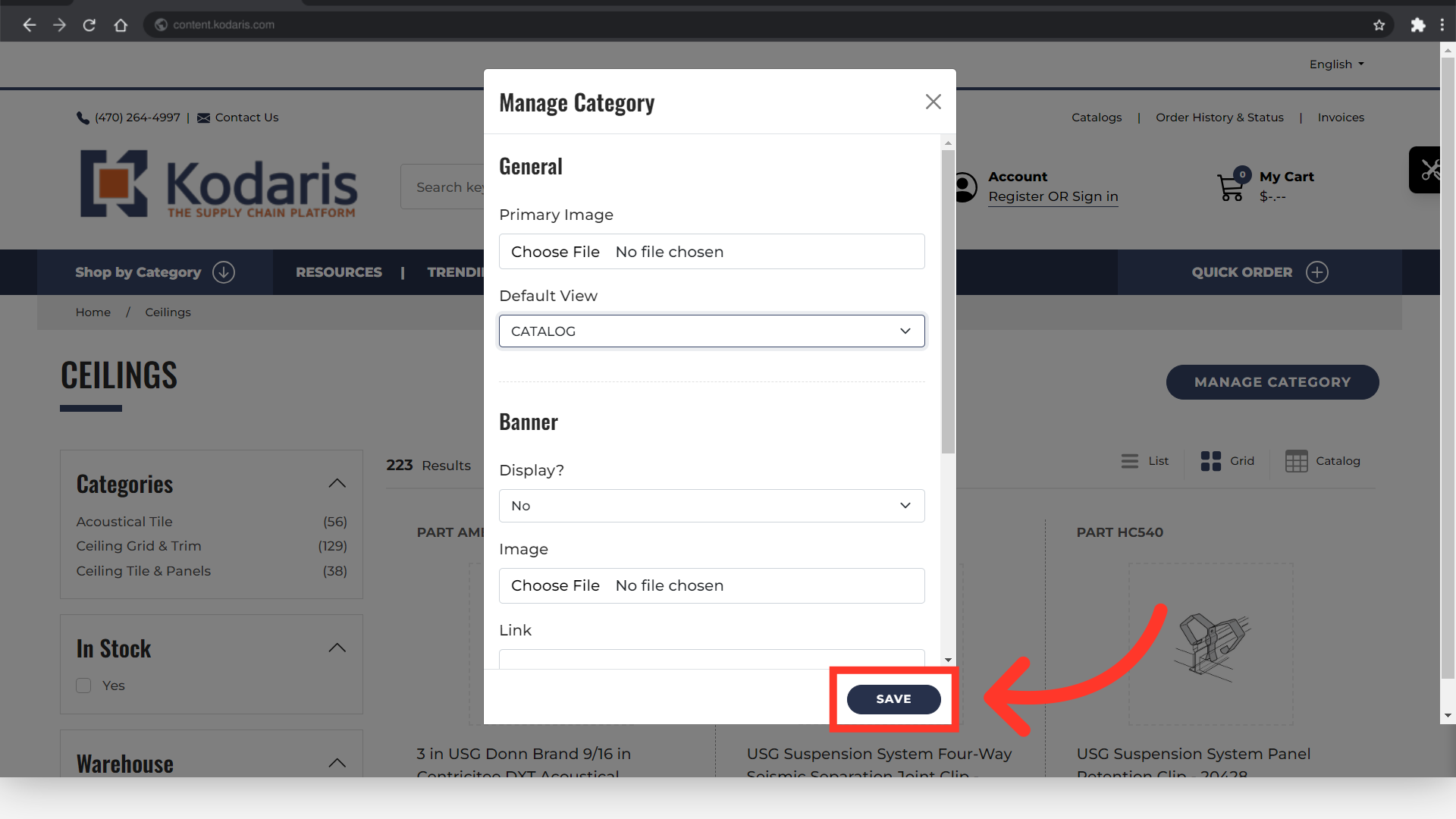Image resolution: width=1456 pixels, height=819 pixels.
Task: Click the Quick Order plus icon
Action: pyautogui.click(x=1317, y=272)
